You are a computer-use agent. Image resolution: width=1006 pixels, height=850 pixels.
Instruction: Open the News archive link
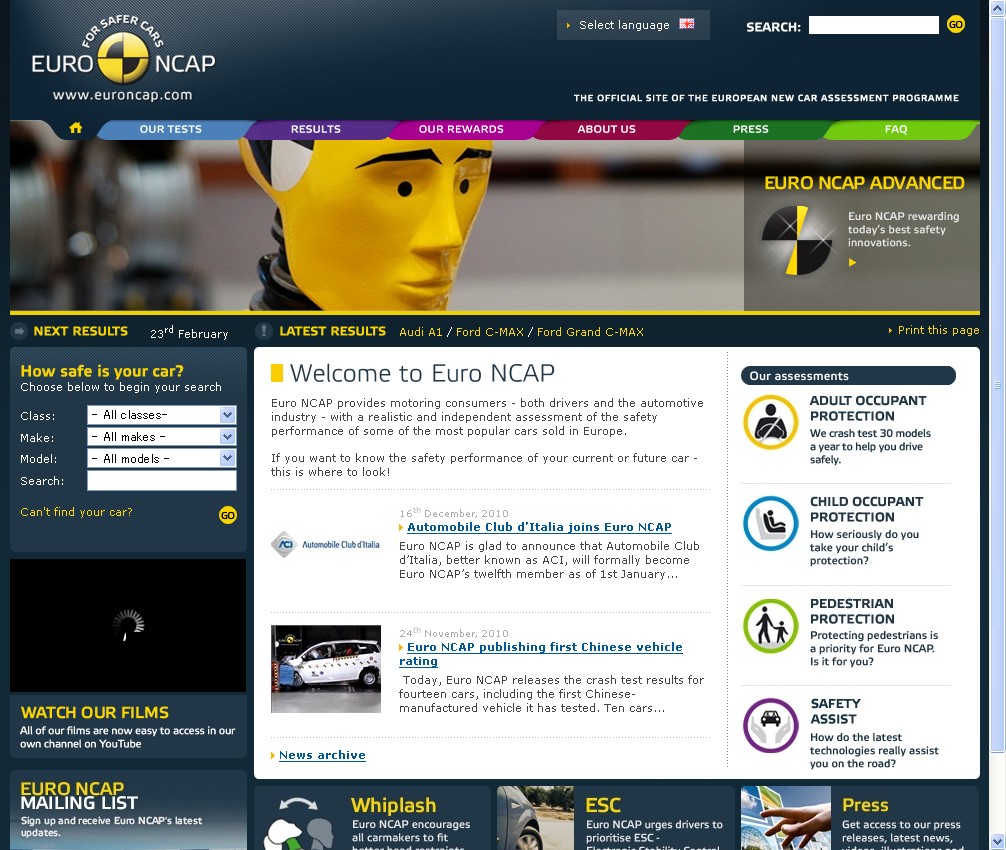point(322,755)
